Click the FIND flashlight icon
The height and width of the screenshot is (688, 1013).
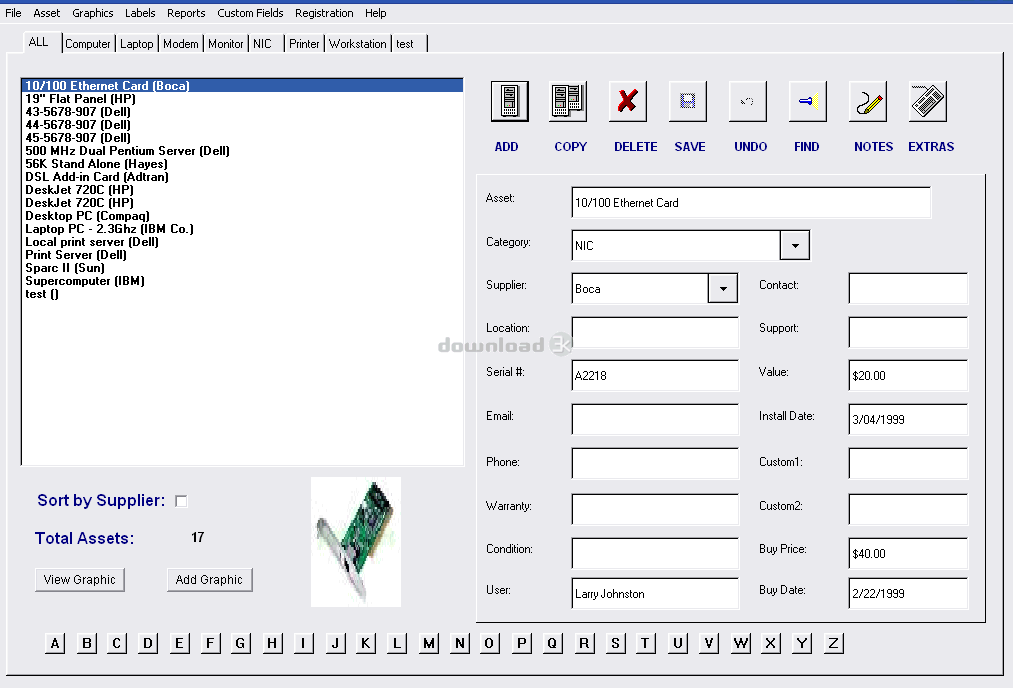click(x=808, y=101)
